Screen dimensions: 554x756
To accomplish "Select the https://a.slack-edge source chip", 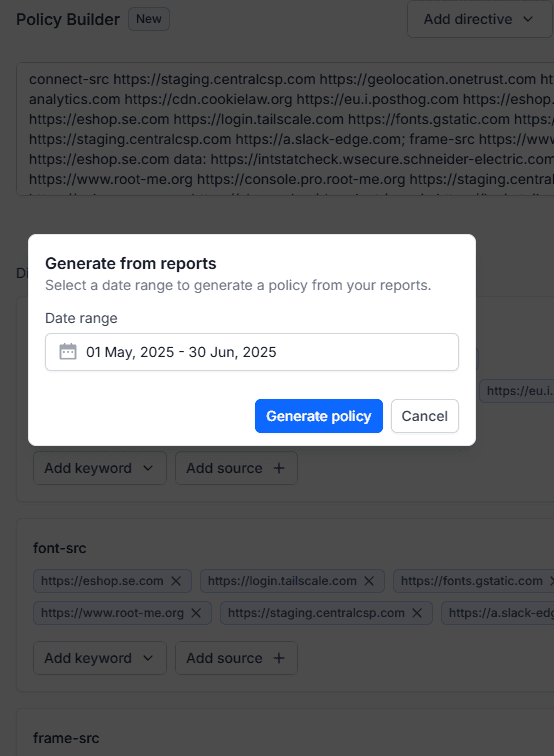I will tap(498, 613).
